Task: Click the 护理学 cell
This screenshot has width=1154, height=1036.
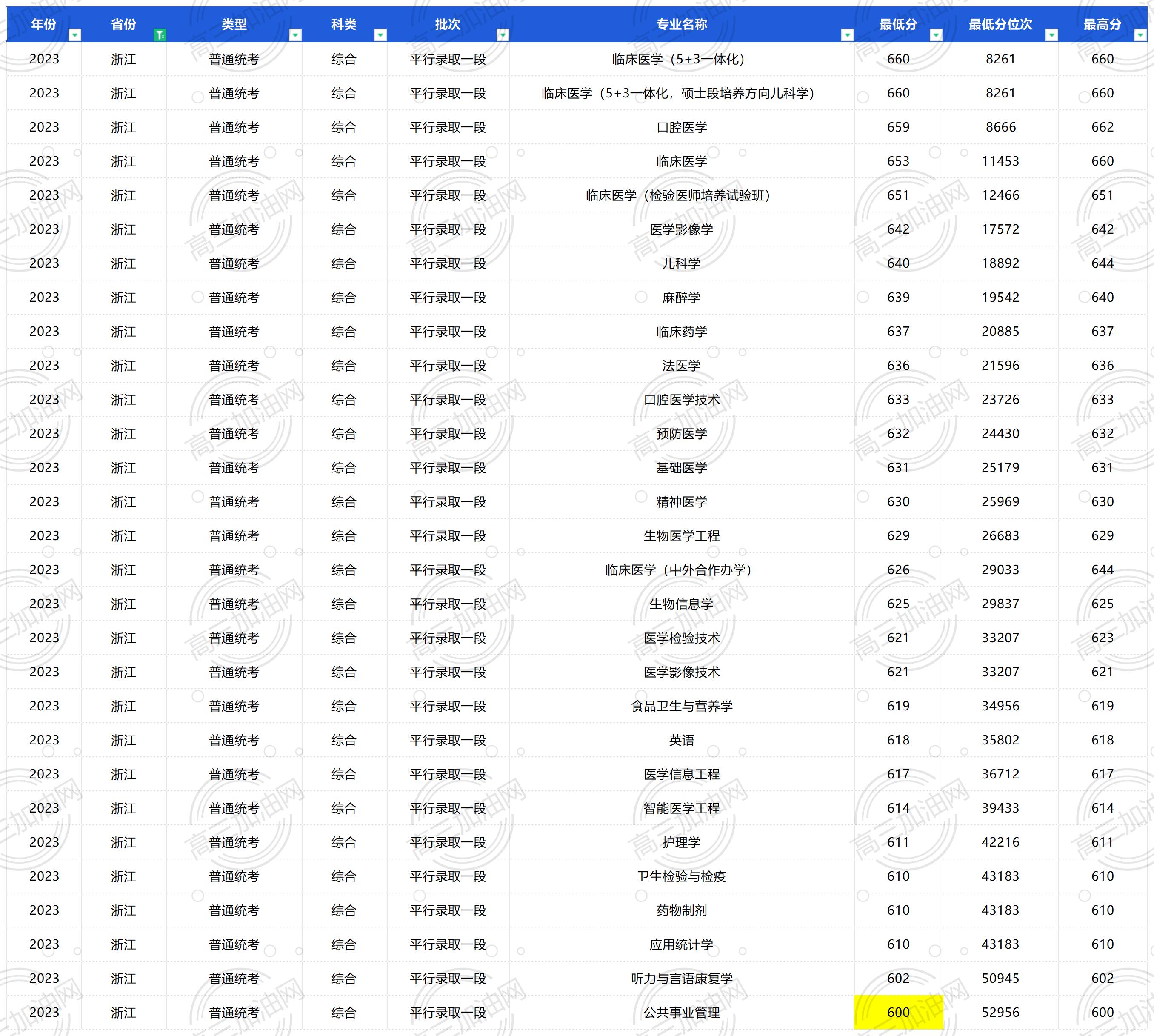Action: pyautogui.click(x=682, y=842)
